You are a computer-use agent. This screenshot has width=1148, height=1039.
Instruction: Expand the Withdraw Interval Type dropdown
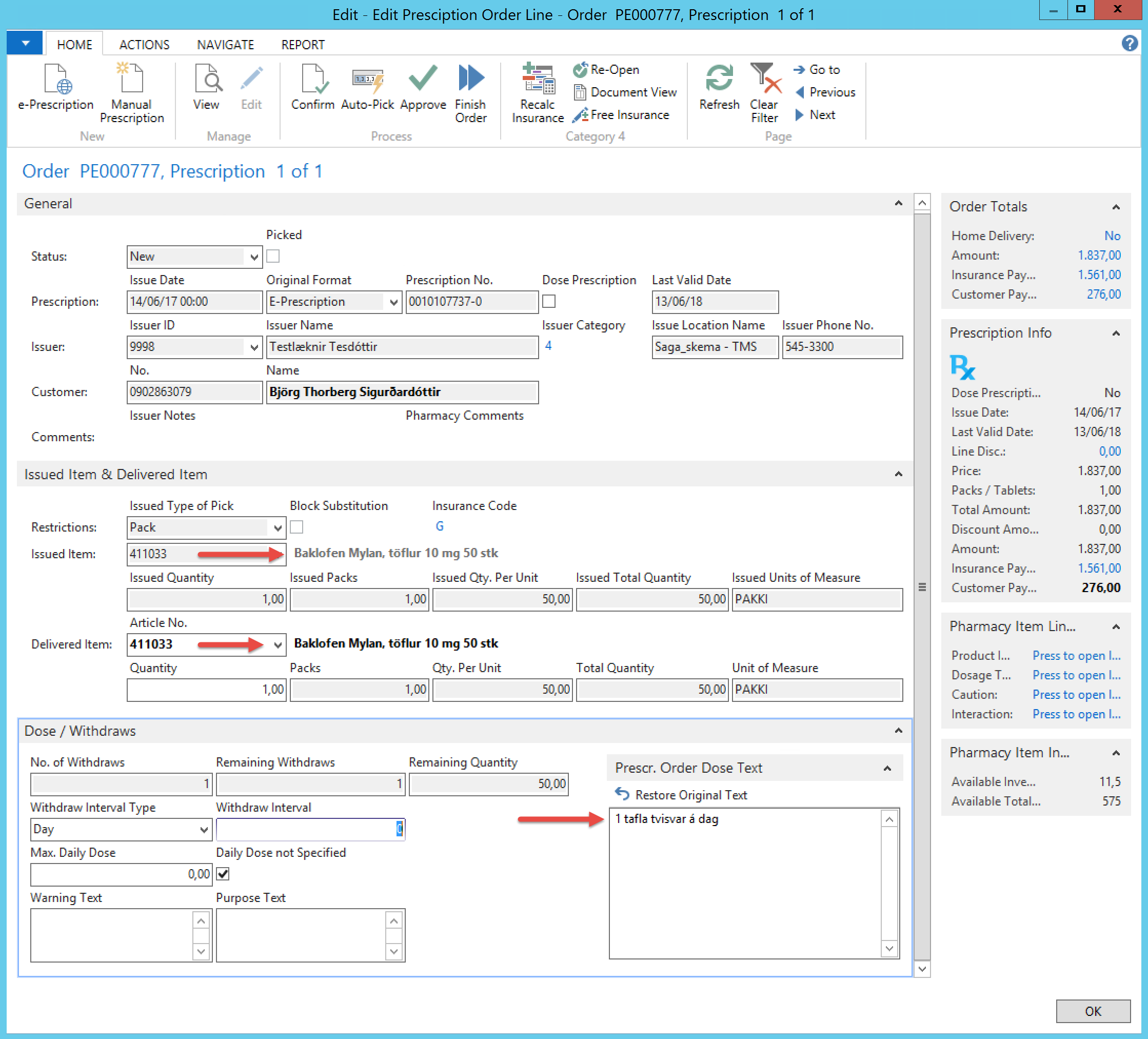coord(203,829)
